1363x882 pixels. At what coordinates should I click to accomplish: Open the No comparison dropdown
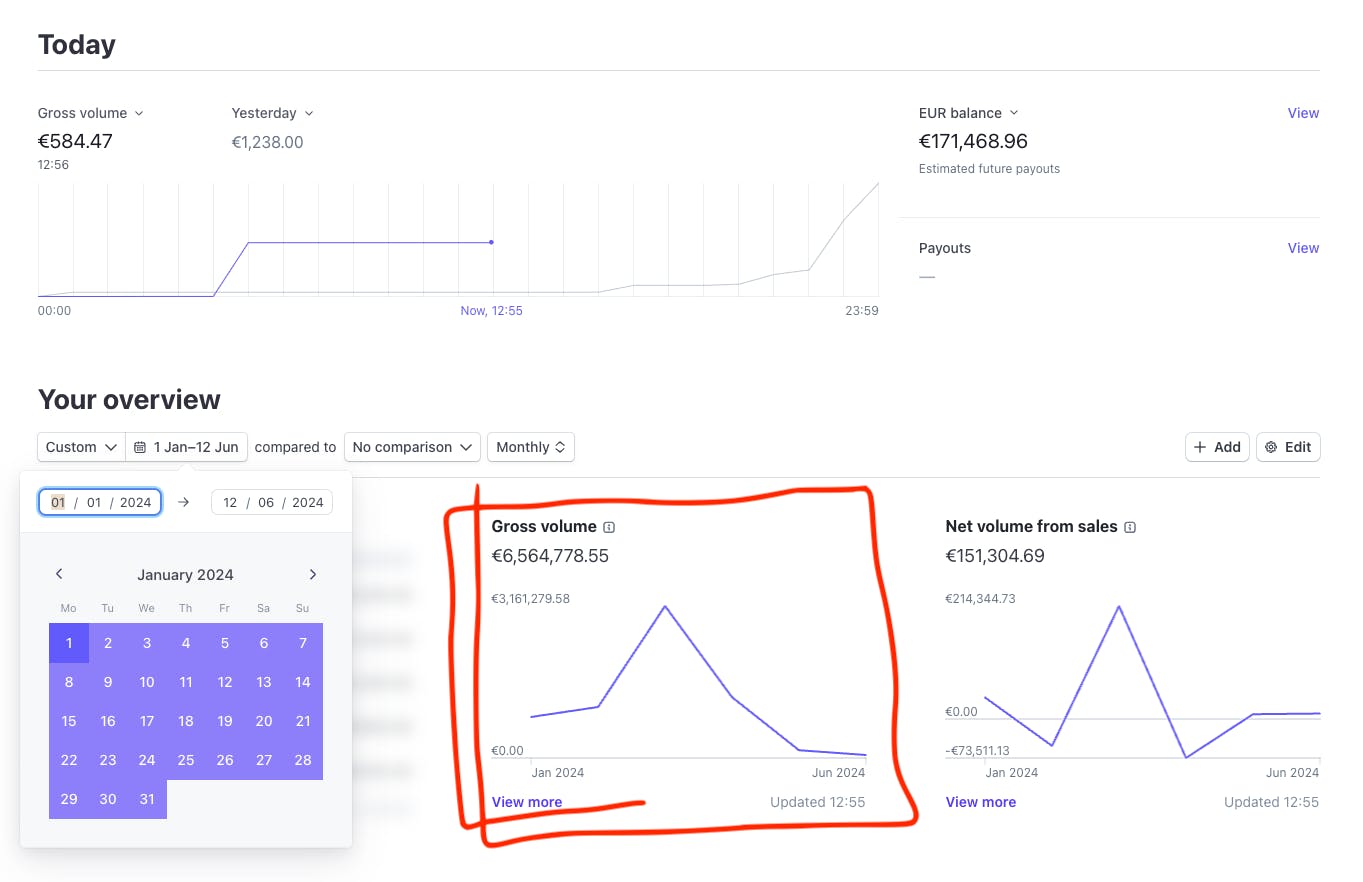tap(411, 447)
